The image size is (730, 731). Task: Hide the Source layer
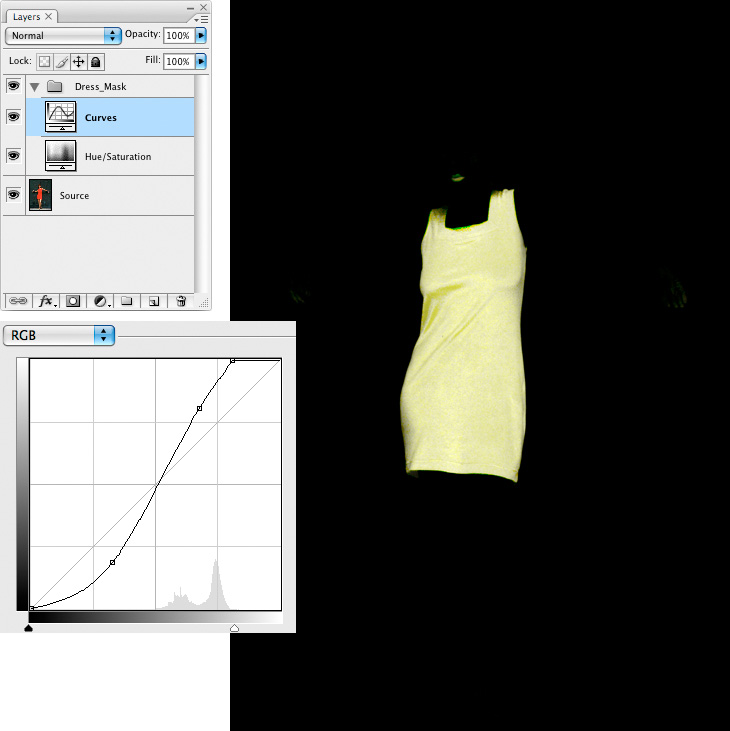click(x=13, y=195)
